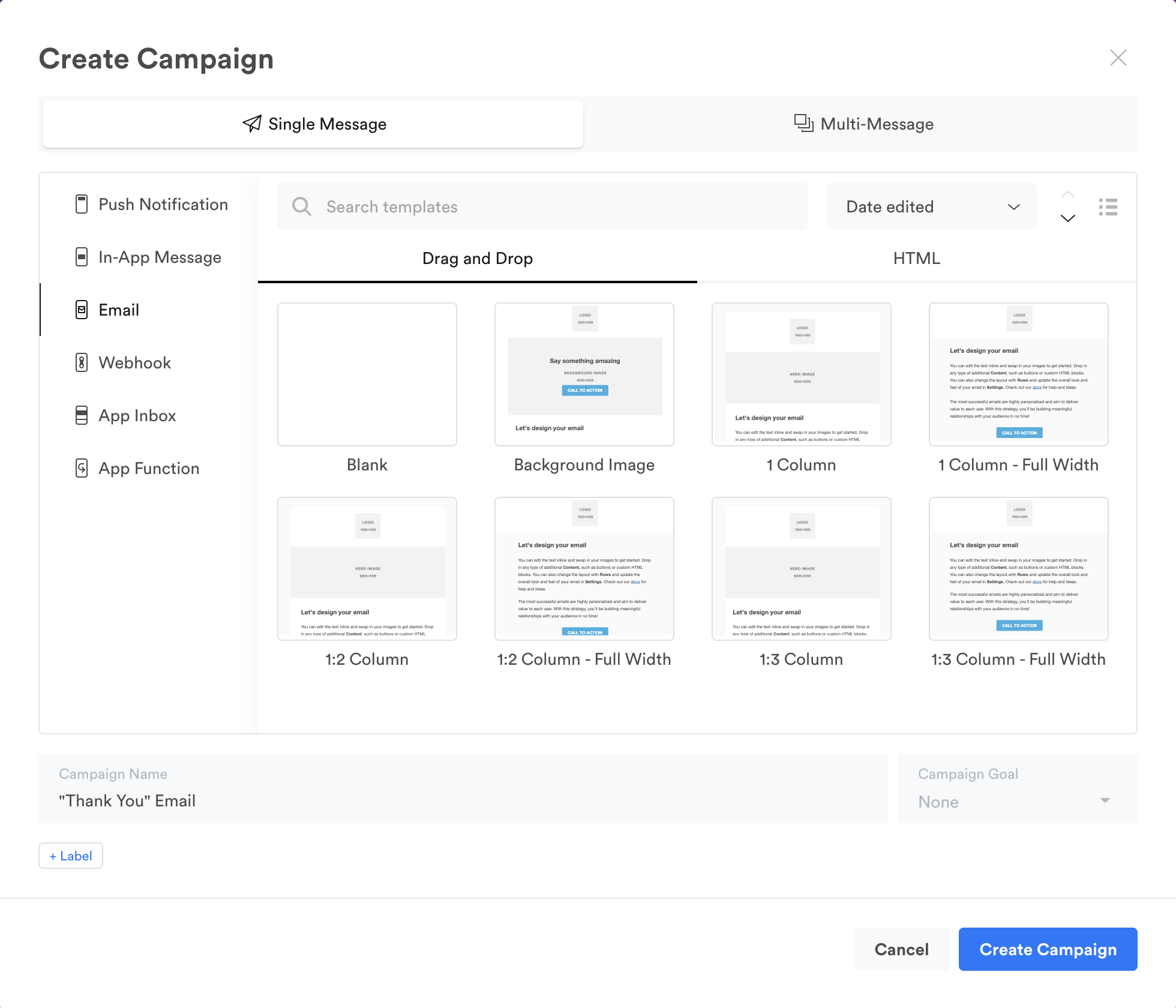The image size is (1176, 1008).
Task: Switch to Multi-Message mode
Action: click(863, 124)
